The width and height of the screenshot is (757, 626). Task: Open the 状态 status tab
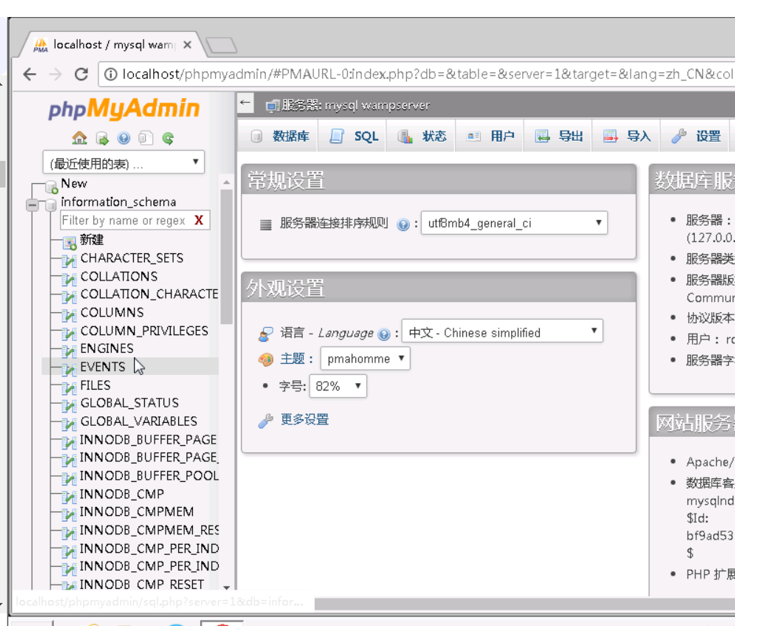click(421, 137)
